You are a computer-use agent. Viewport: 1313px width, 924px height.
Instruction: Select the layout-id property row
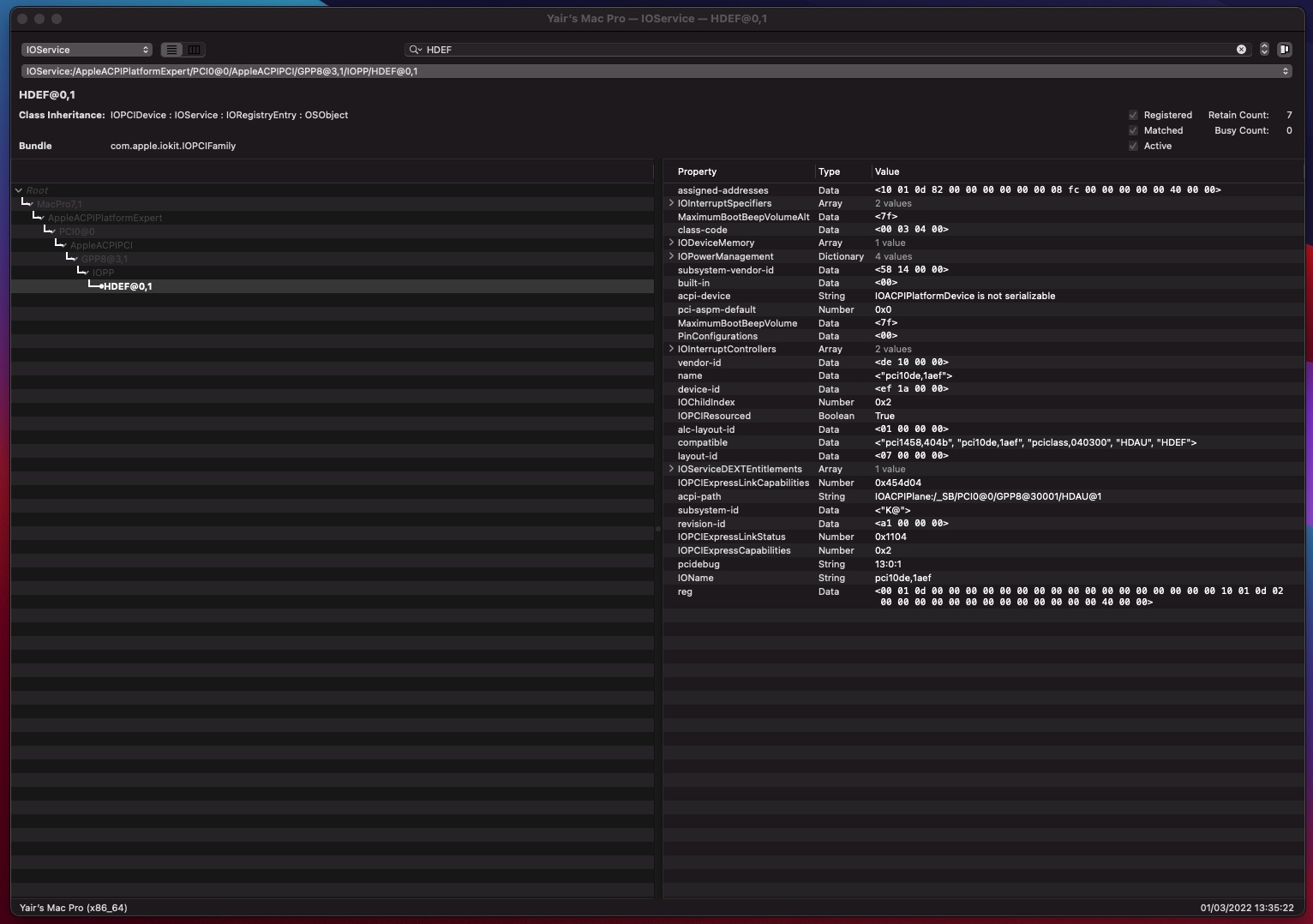pos(698,456)
